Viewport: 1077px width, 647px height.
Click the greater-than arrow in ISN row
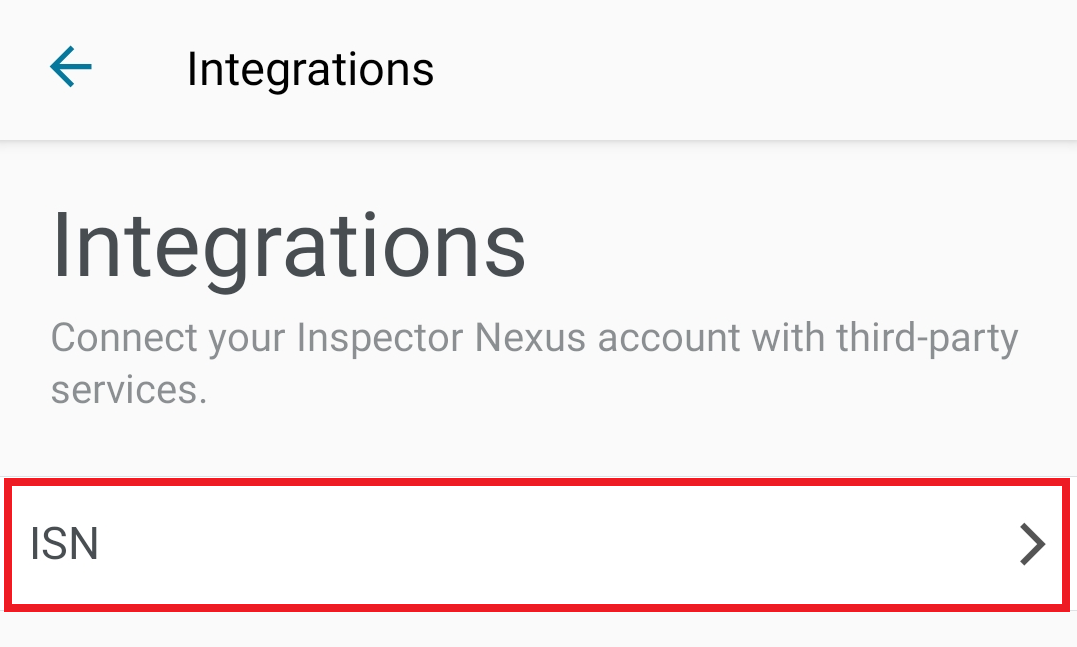point(1032,545)
